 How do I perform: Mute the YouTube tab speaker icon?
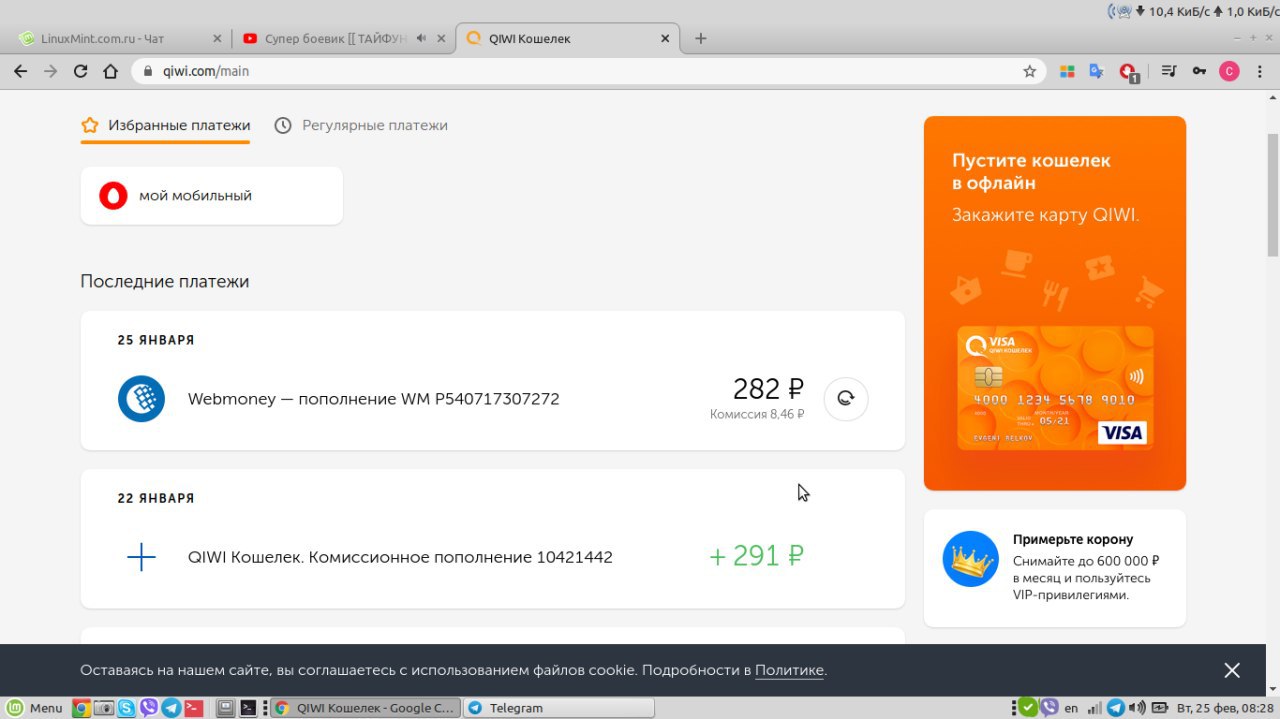421,38
